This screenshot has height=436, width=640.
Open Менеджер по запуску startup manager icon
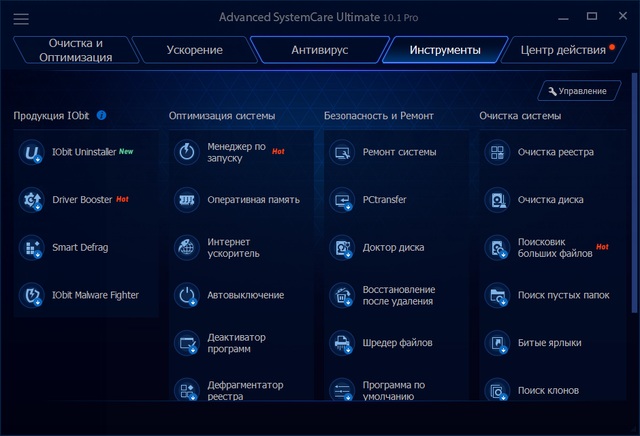[x=187, y=153]
